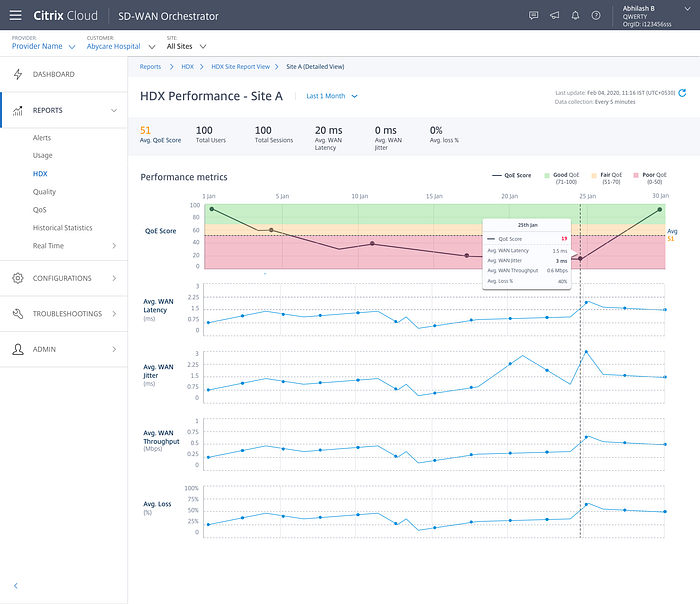Click Site A (Detailed View) breadcrumb text
The image size is (700, 604).
315,67
